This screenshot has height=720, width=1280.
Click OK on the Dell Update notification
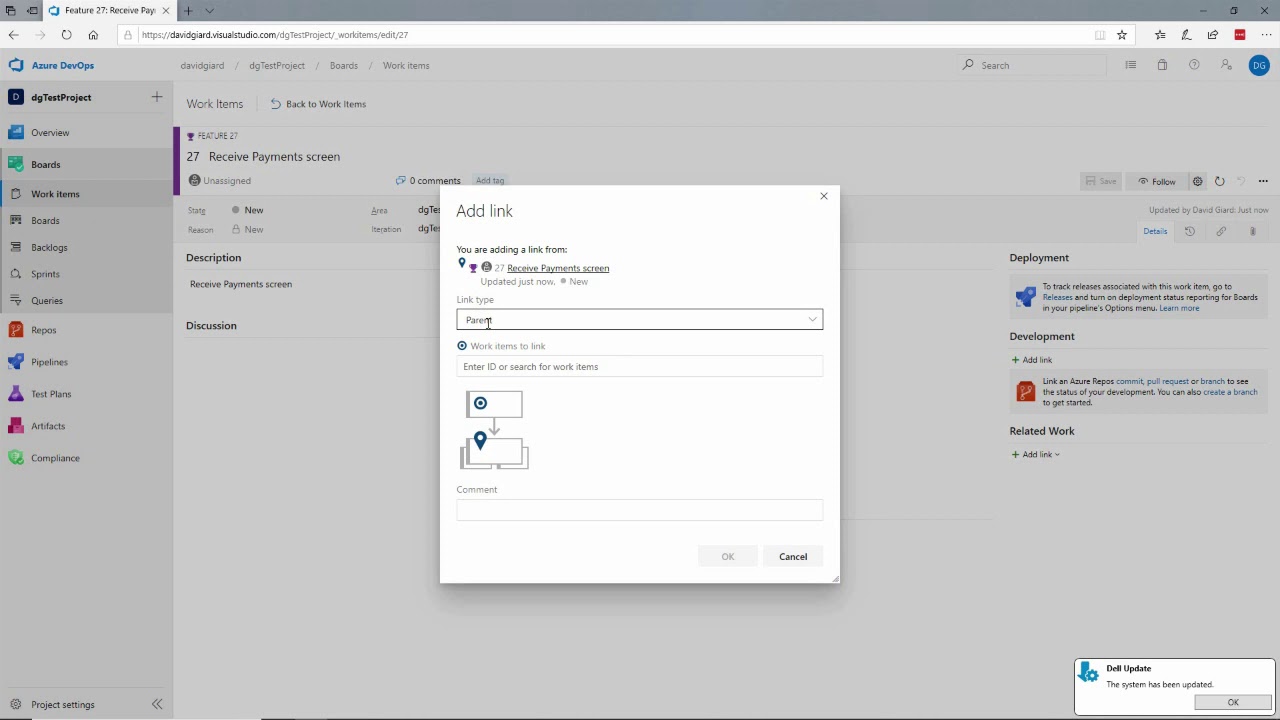tap(1233, 703)
